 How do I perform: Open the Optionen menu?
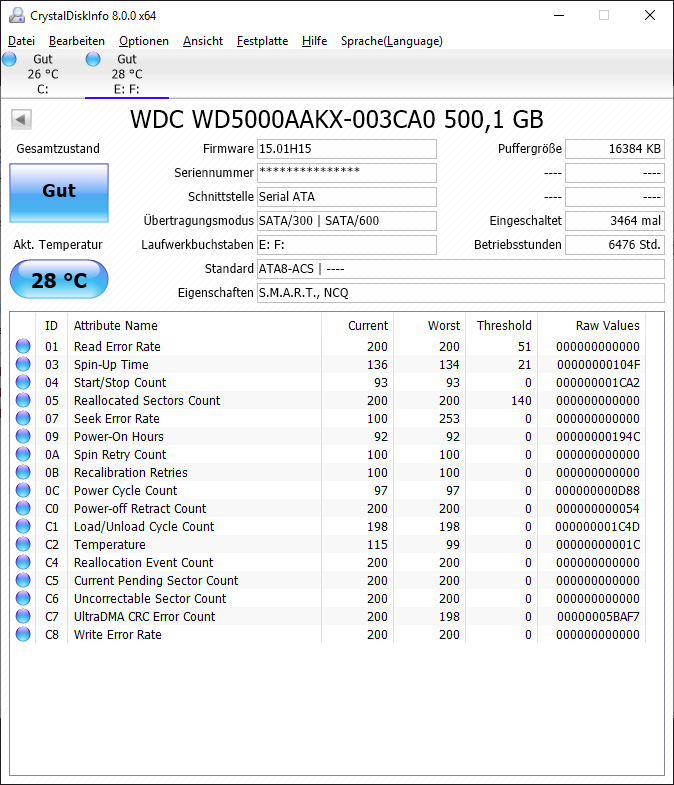coord(144,41)
